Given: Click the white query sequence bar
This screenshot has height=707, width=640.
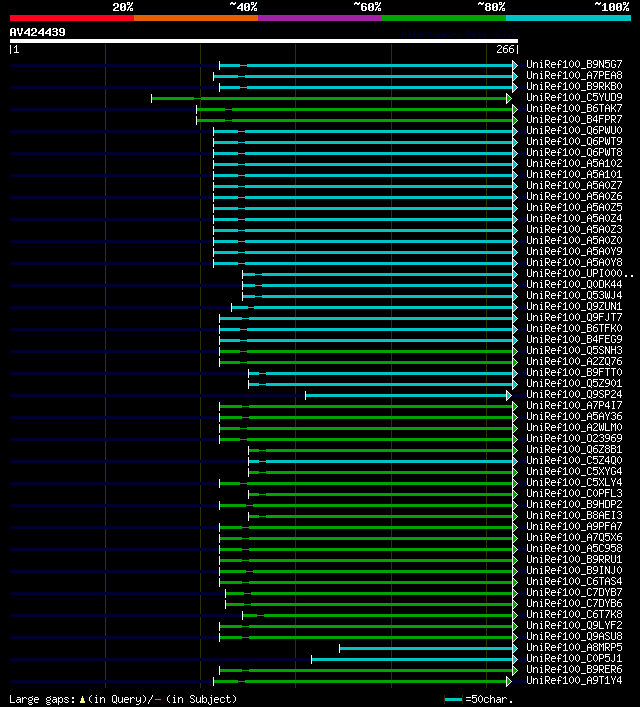Looking at the screenshot, I should coord(264,41).
